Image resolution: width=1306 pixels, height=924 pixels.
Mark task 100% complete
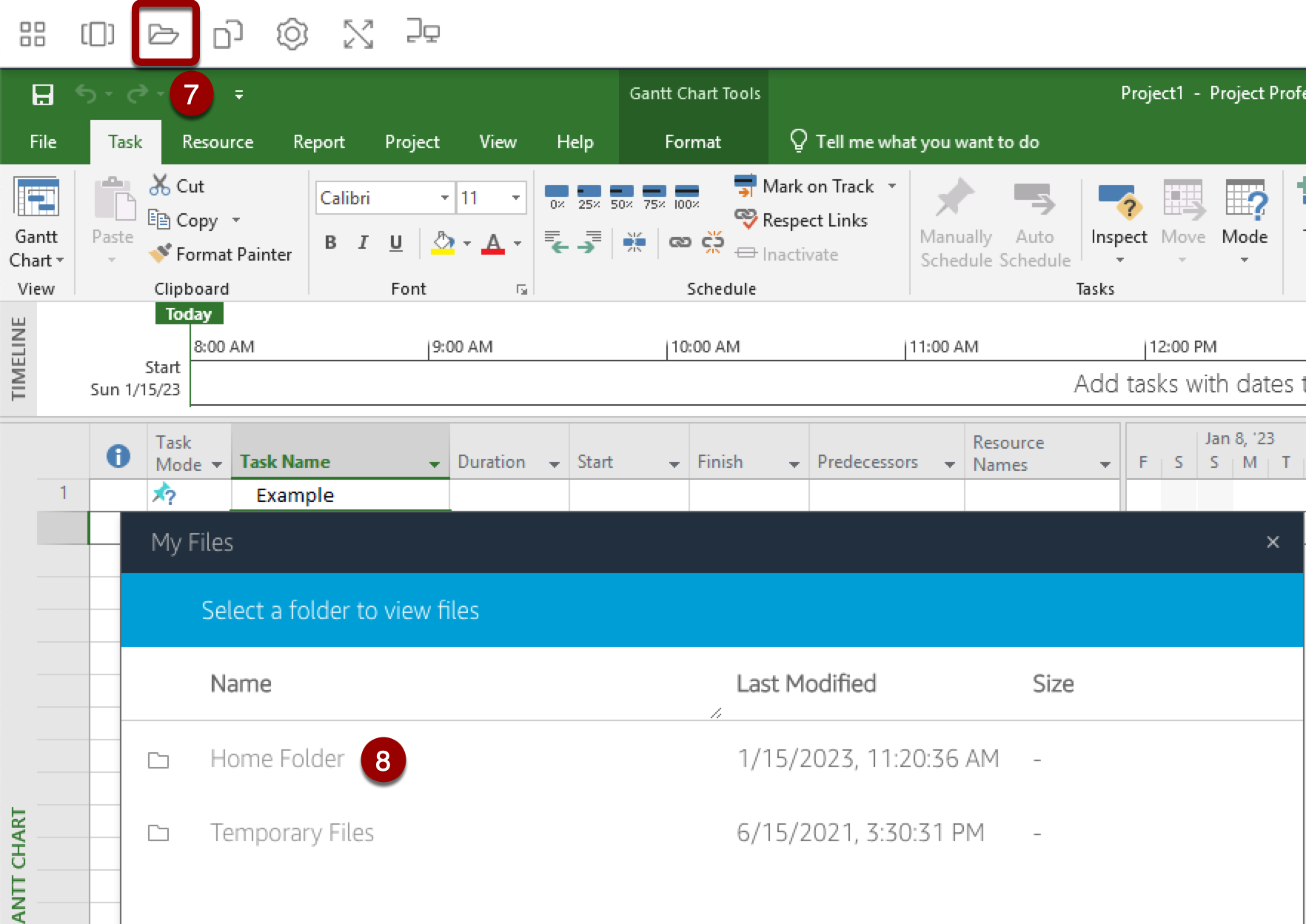coord(687,197)
